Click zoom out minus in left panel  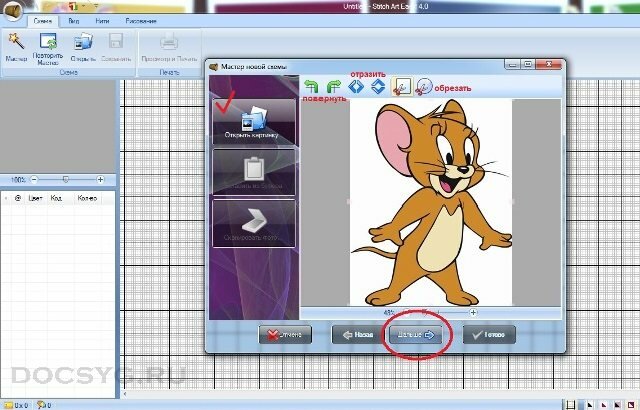pyautogui.click(x=34, y=180)
